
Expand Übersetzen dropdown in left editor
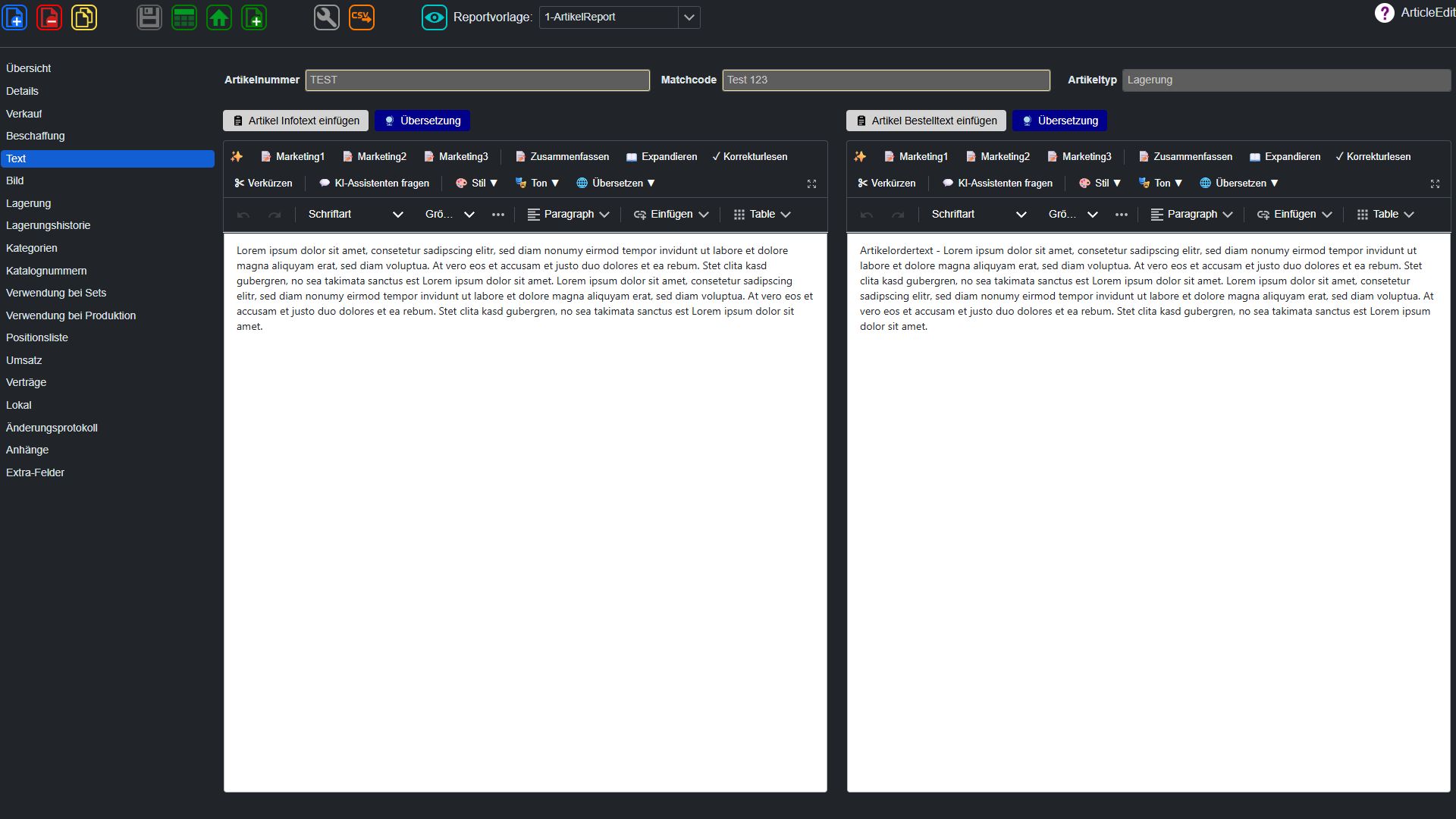tap(615, 183)
